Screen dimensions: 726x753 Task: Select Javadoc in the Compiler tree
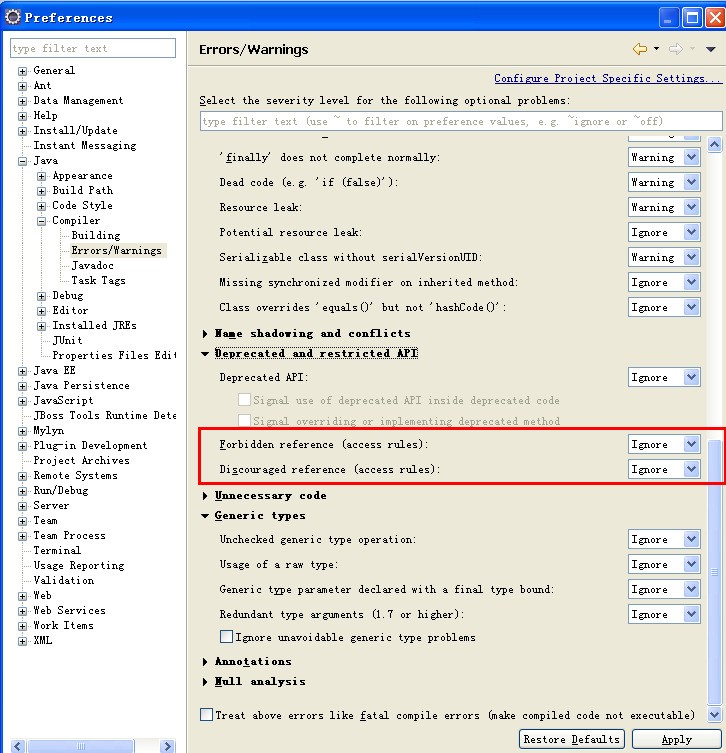click(92, 266)
